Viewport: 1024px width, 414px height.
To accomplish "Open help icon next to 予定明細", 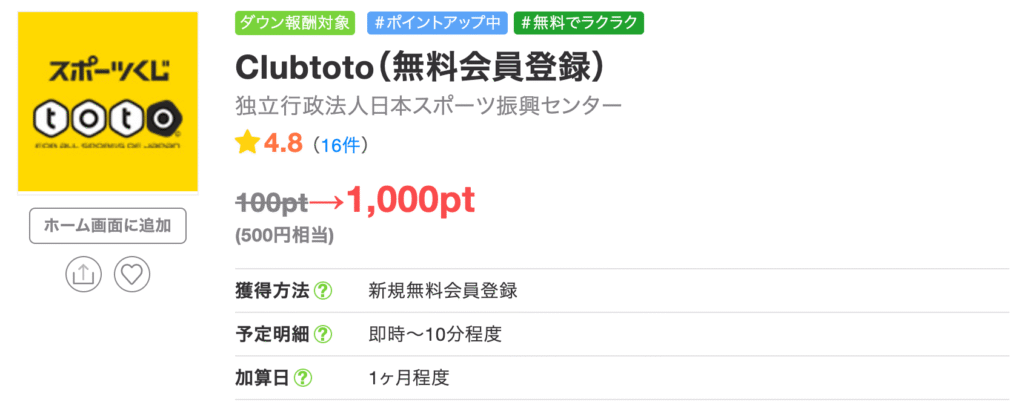I will [323, 335].
